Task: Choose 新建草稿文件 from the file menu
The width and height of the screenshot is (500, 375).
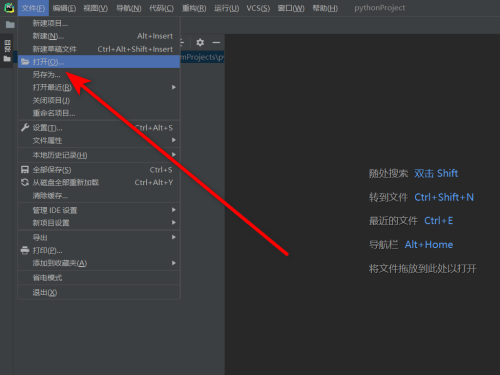Action: [x=99, y=49]
